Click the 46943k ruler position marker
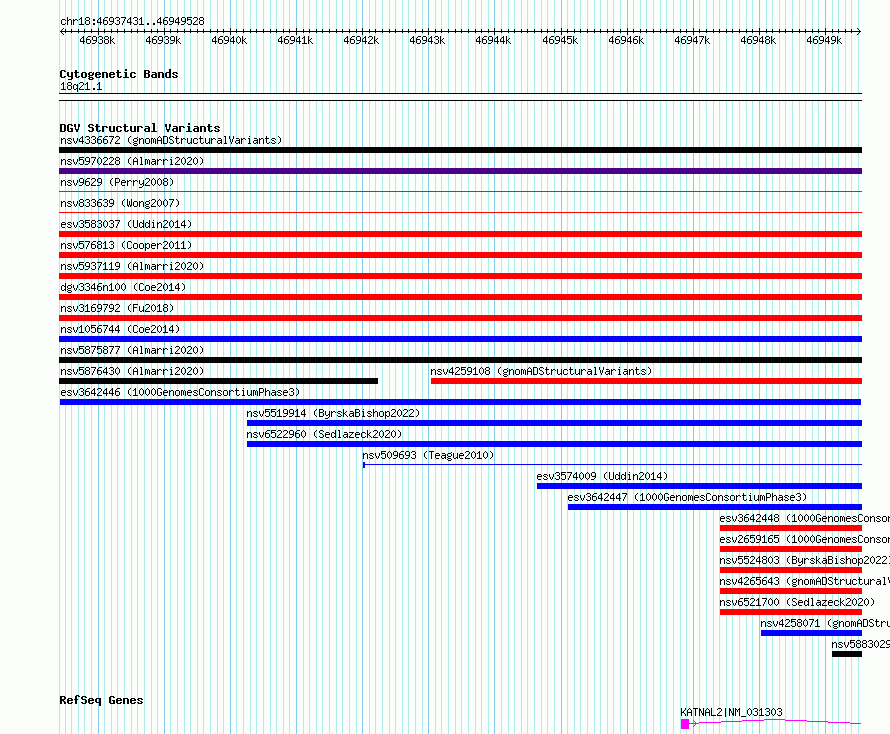Screen dimensions: 890x734 tap(427, 40)
